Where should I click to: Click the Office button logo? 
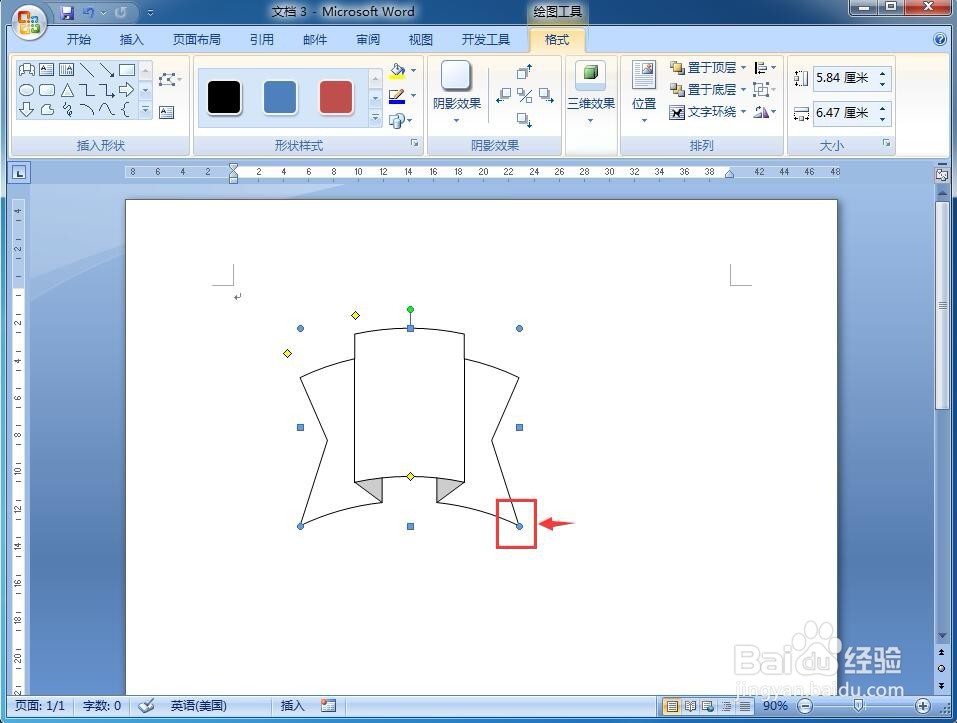[28, 22]
